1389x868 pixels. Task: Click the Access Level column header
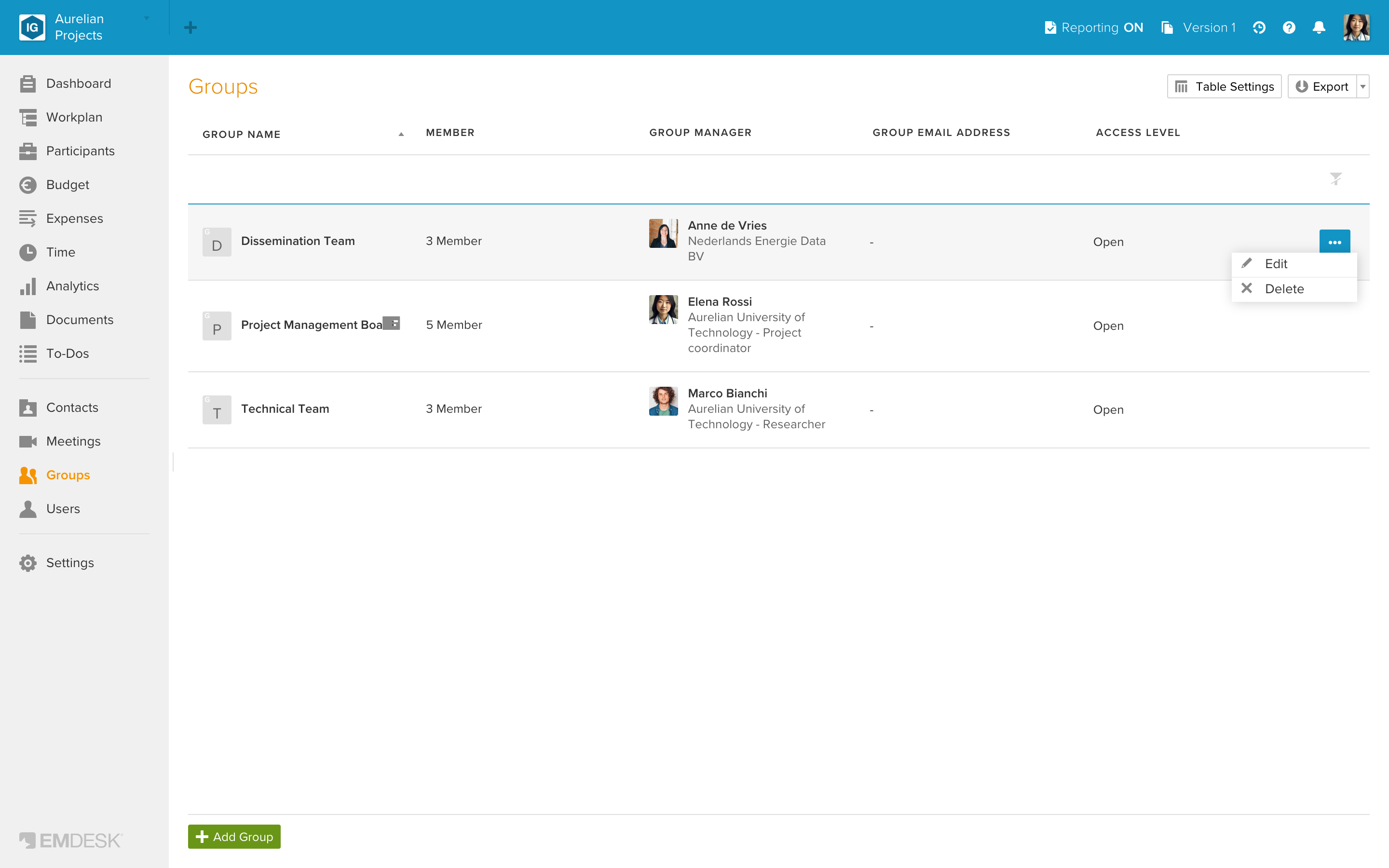(1138, 133)
